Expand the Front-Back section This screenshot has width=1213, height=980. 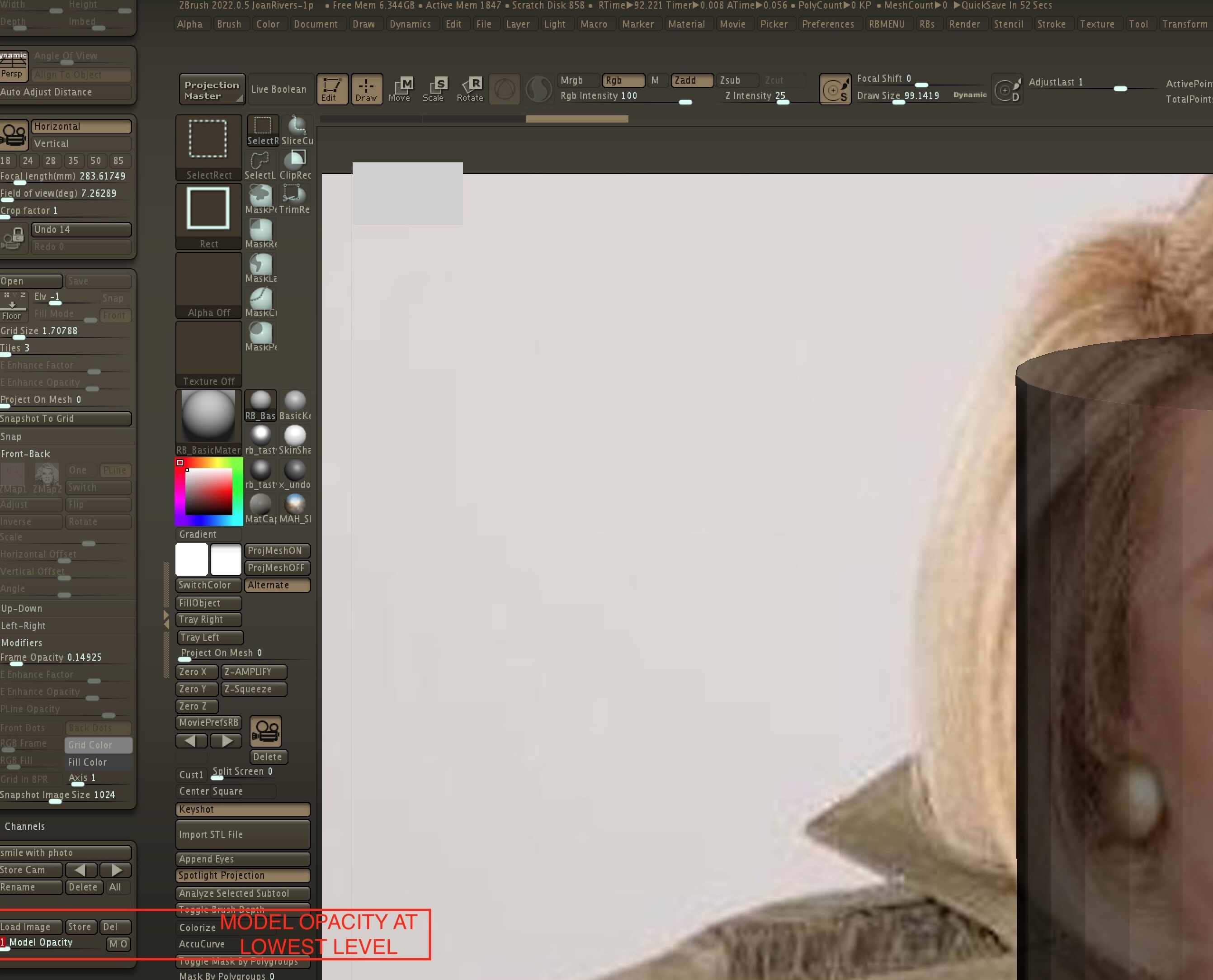(x=25, y=454)
